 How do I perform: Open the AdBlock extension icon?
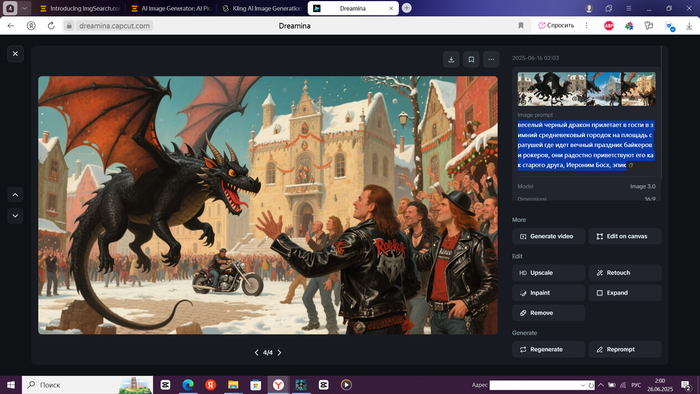608,26
